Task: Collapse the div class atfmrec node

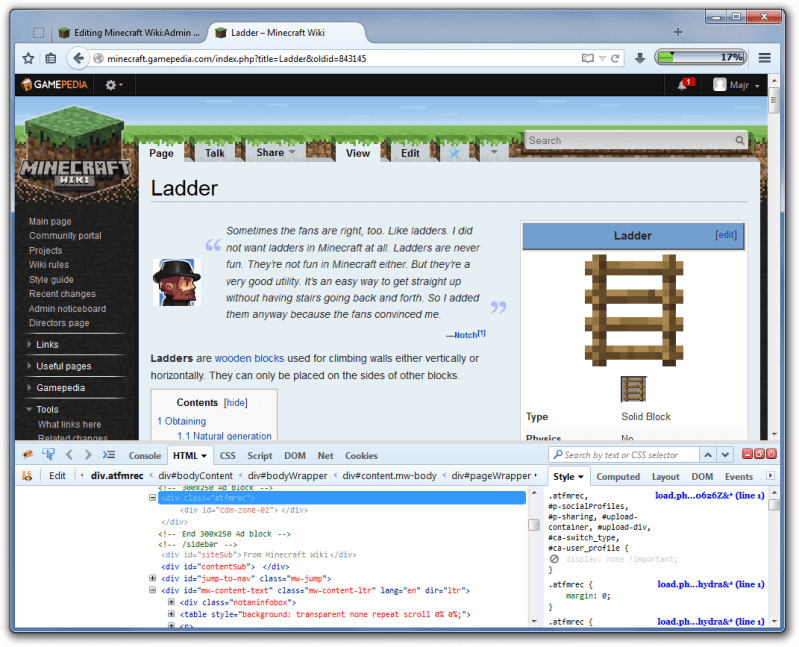Action: point(152,498)
